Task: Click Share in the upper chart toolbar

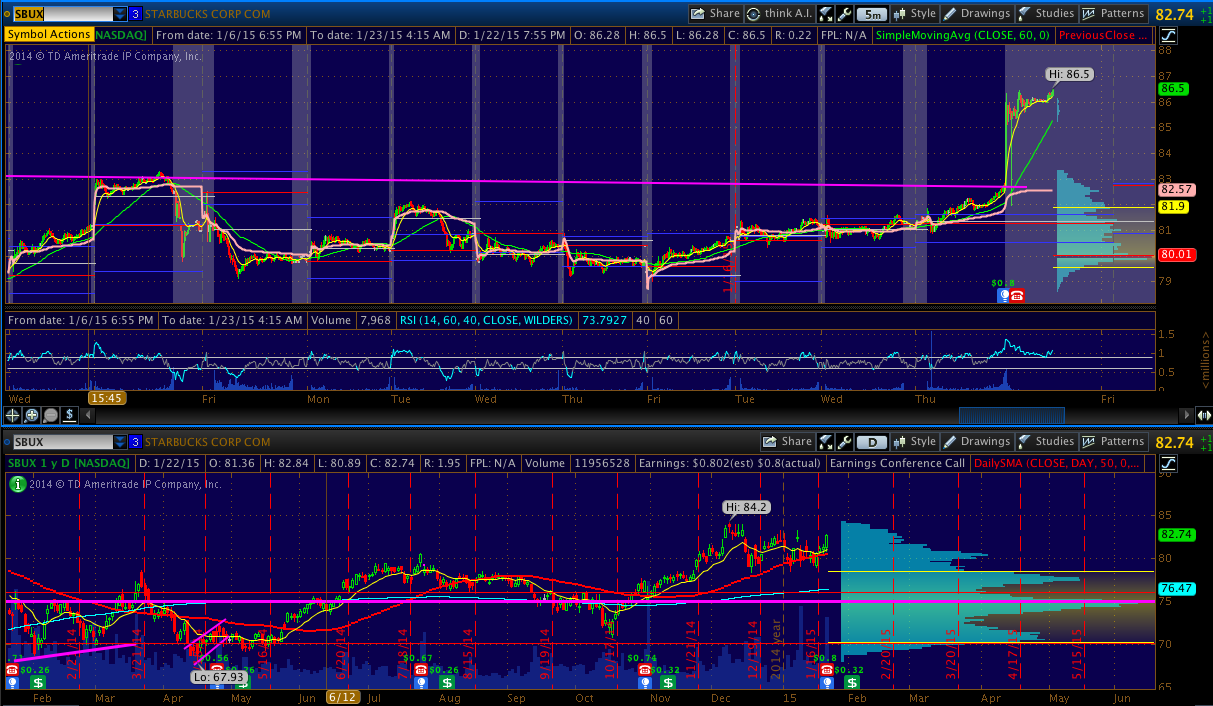Action: click(x=715, y=14)
